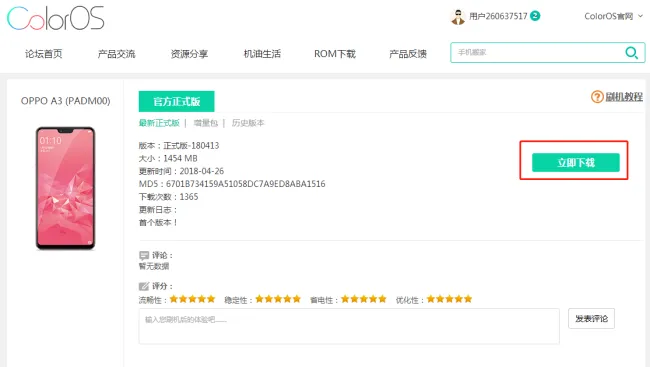
Task: Open 资源分享 in the navigation bar
Action: click(189, 54)
